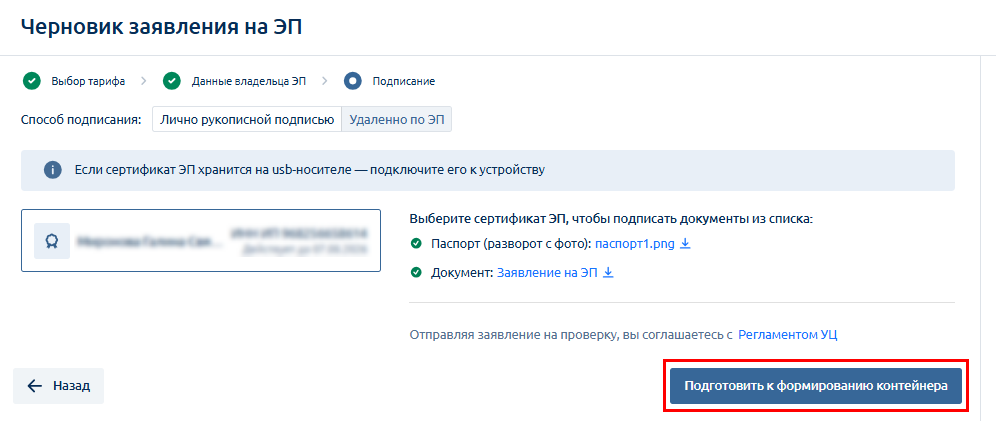The image size is (996, 421).
Task: Go to the Выбор тарифа step
Action: 88,81
